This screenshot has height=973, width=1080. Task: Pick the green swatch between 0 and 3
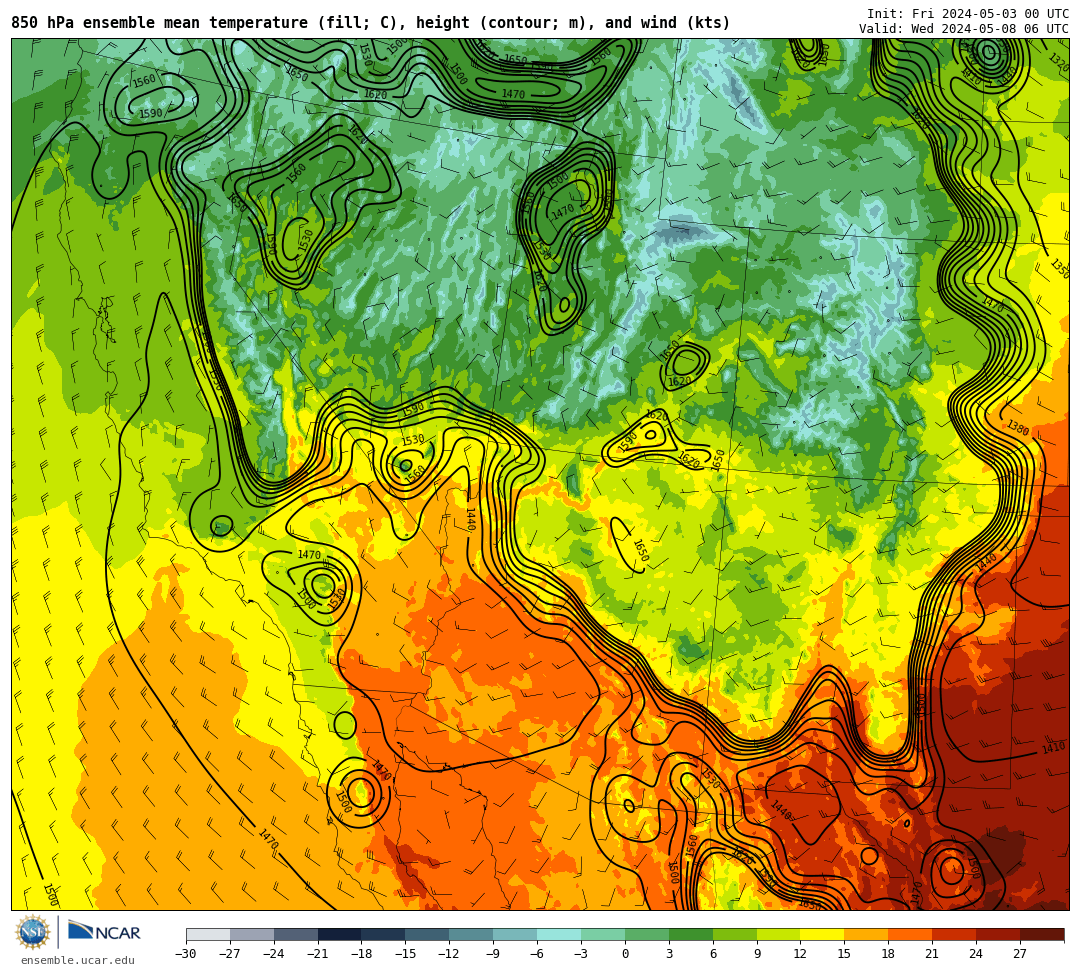[x=647, y=934]
